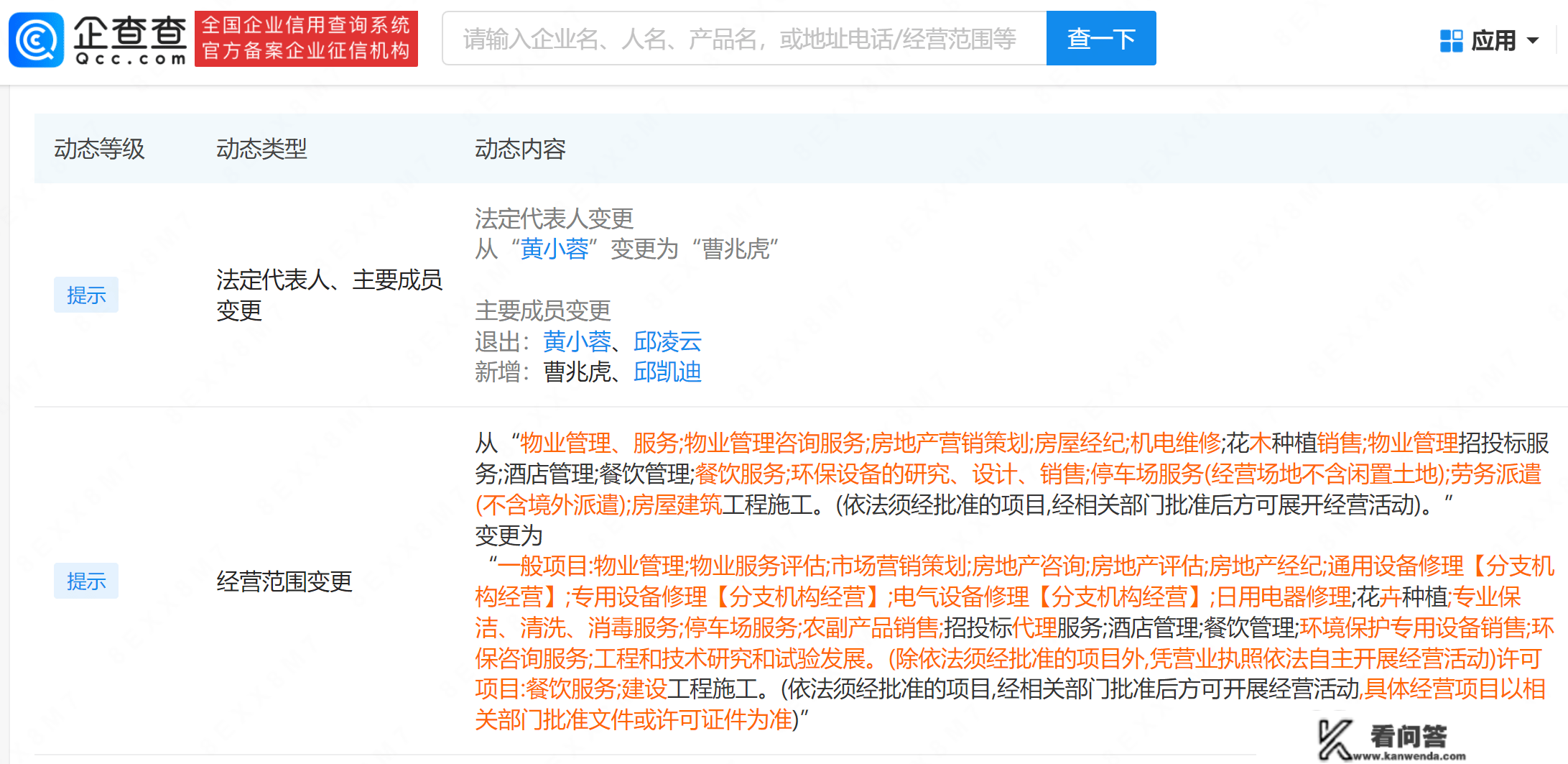Click the 主要成员变更 heading text
Screen dimensions: 1568x764
542,310
